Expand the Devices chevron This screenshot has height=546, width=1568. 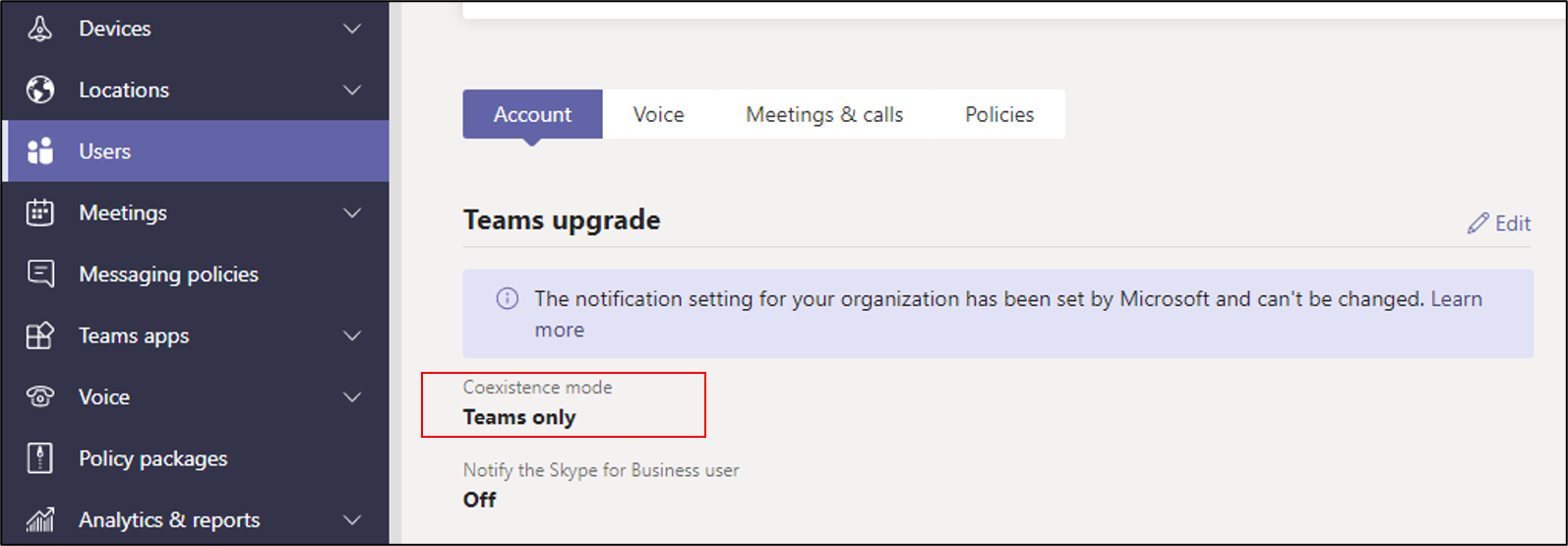(x=352, y=29)
